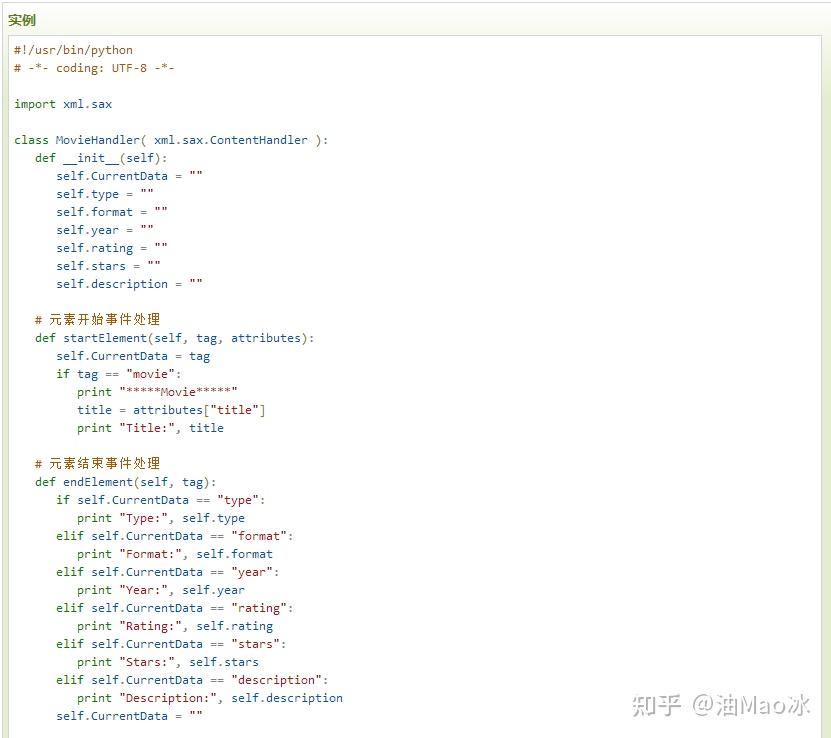Click the 'print "Year:", self.year' line
The image size is (831, 738).
tap(161, 591)
